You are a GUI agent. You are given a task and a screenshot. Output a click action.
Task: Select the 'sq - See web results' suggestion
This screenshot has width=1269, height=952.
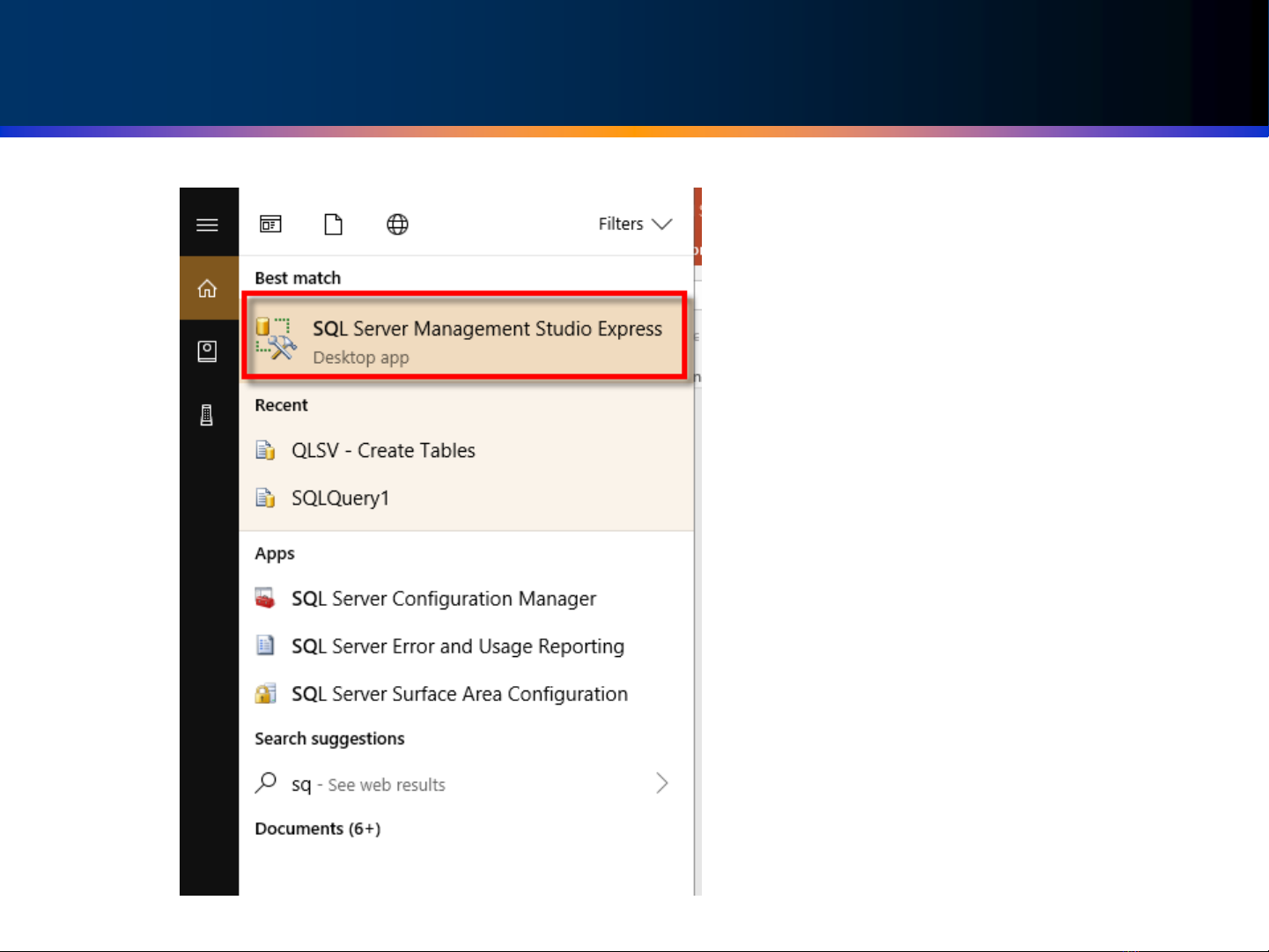coord(466,784)
